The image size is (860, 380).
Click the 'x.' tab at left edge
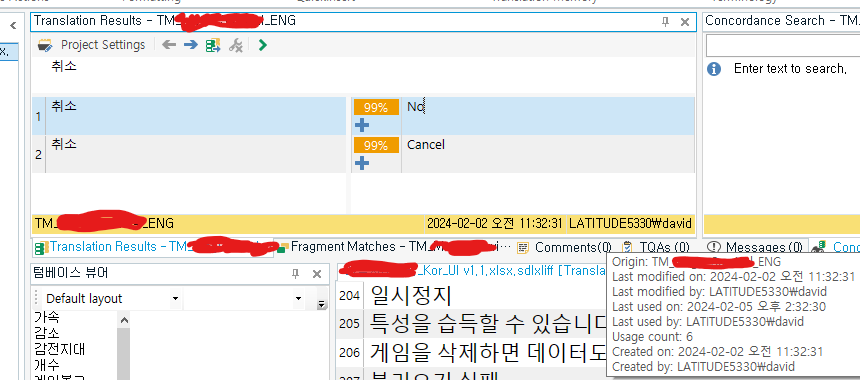9,51
